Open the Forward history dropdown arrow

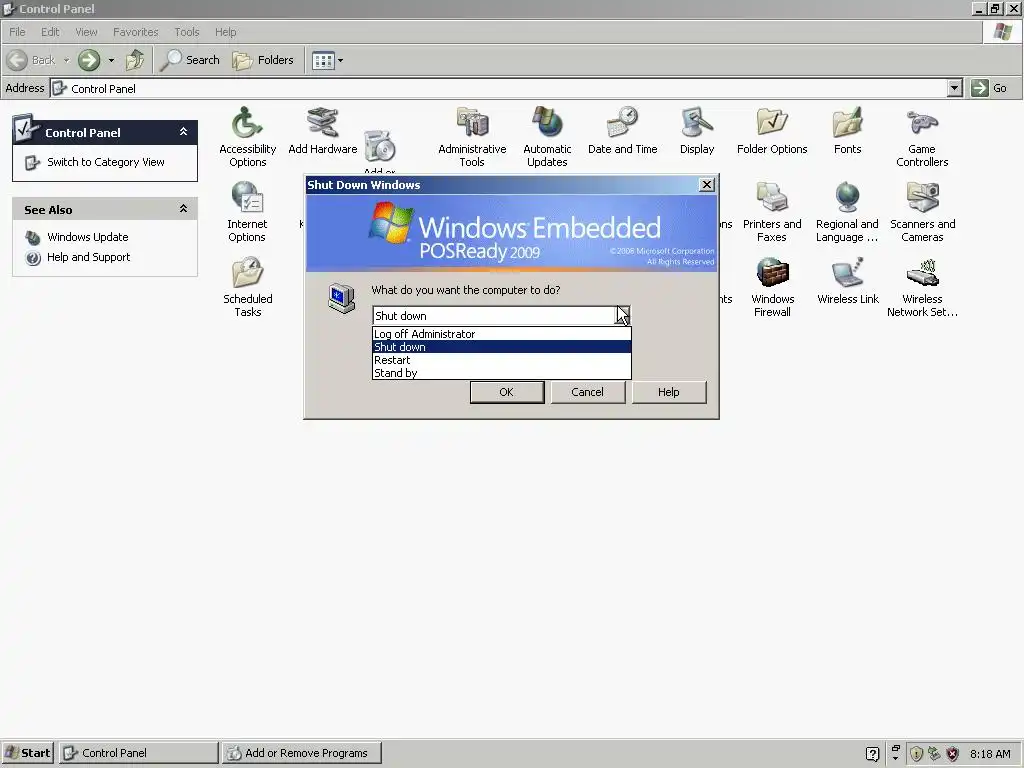tap(111, 60)
